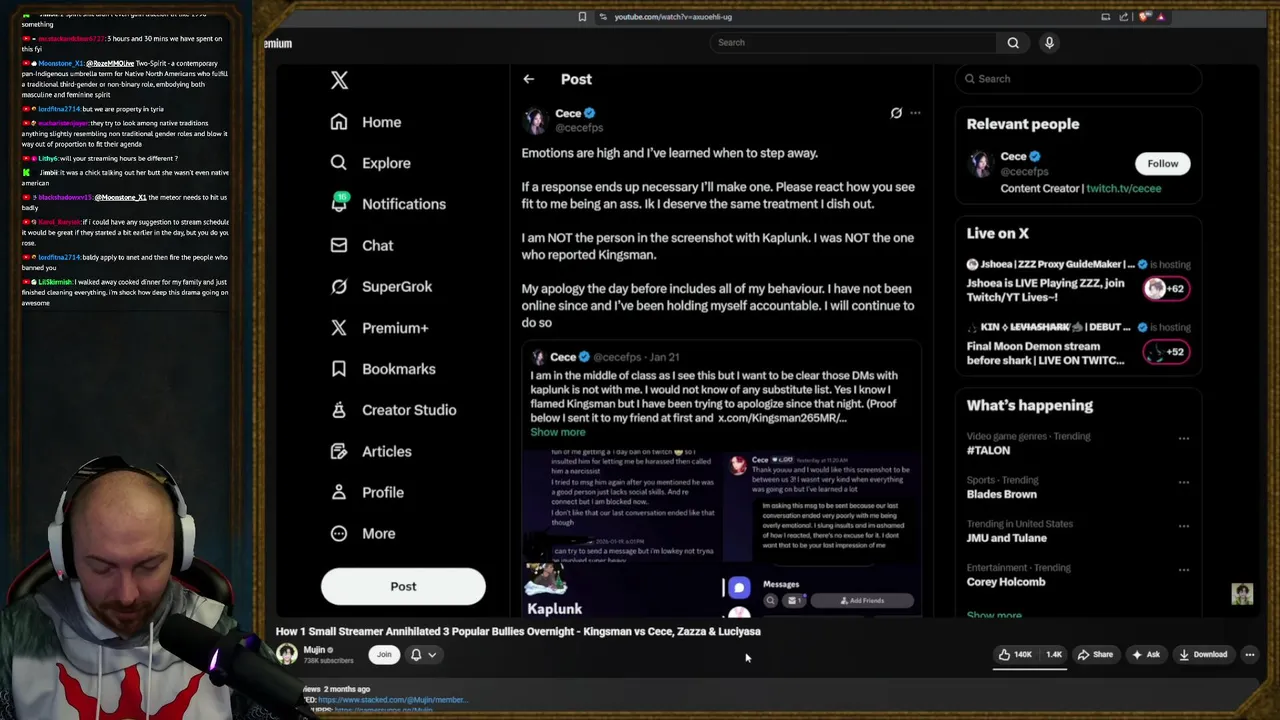The height and width of the screenshot is (720, 1280).
Task: Go to Home in X sidebar
Action: click(366, 122)
